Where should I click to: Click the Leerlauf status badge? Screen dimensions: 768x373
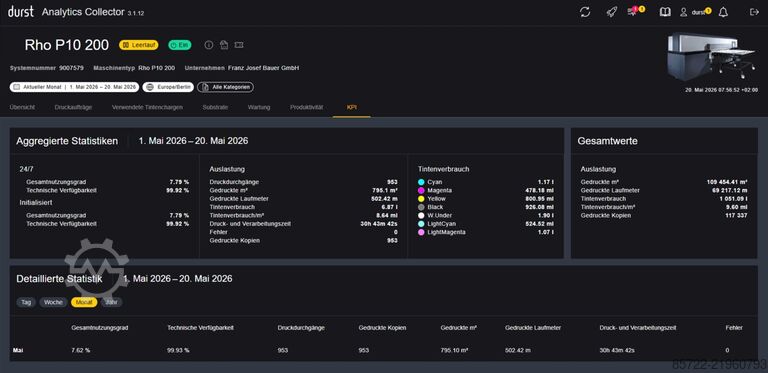(139, 45)
